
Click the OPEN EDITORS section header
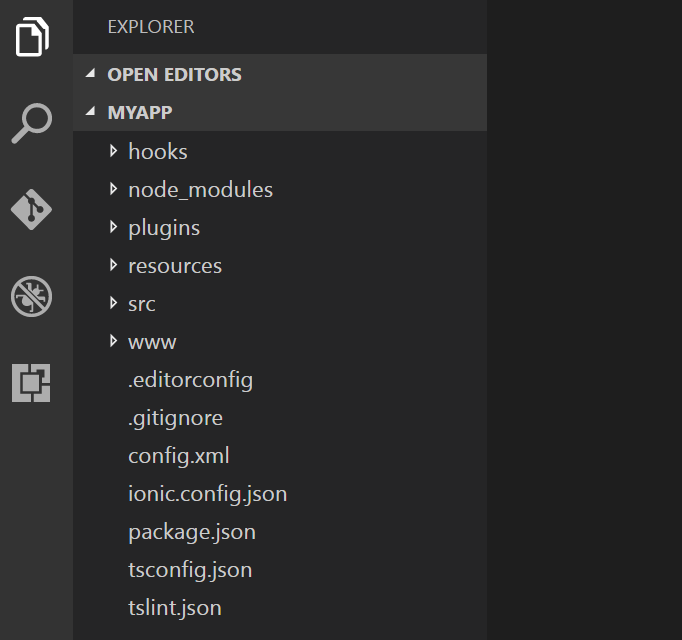(280, 74)
